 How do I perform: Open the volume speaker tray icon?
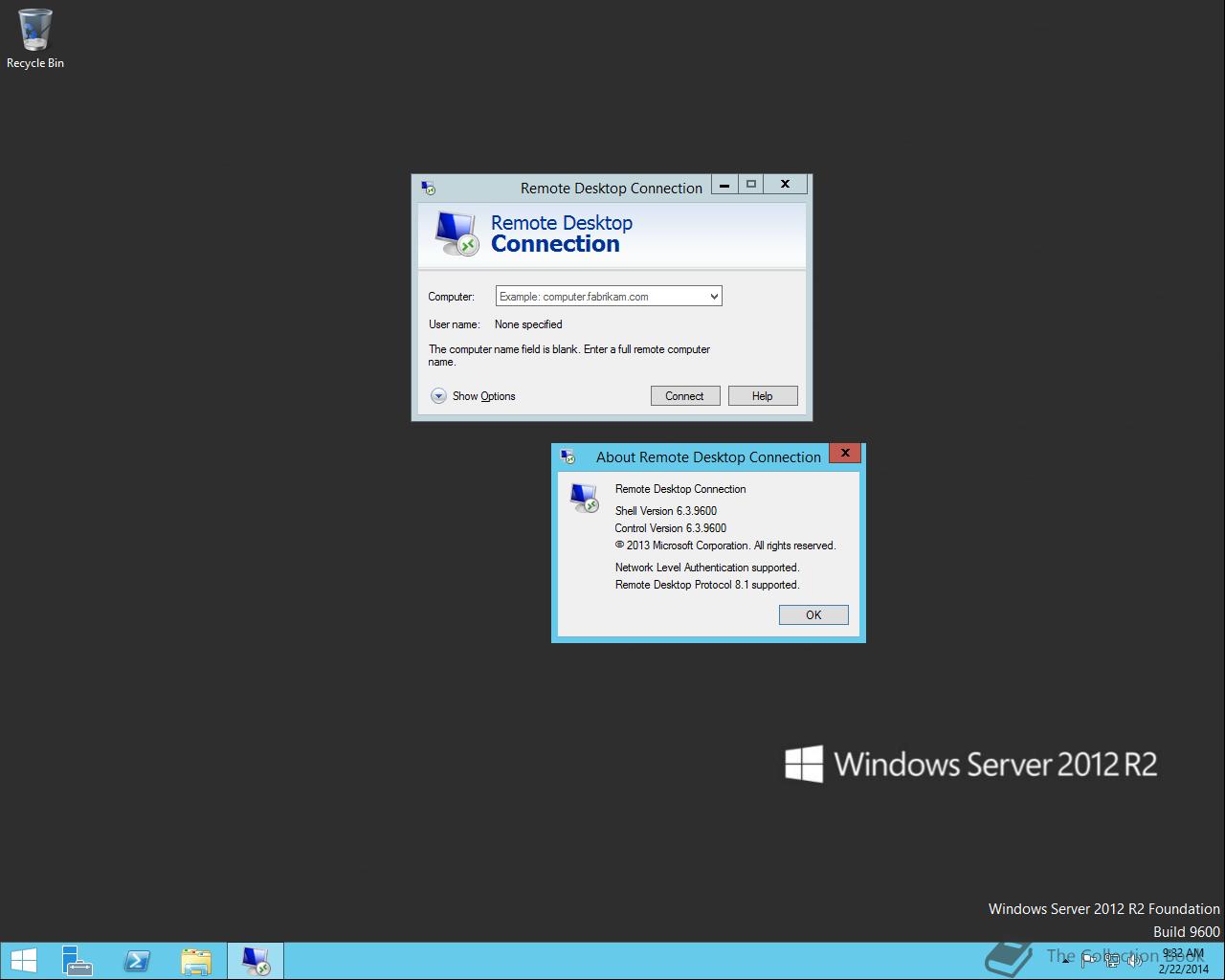1133,961
